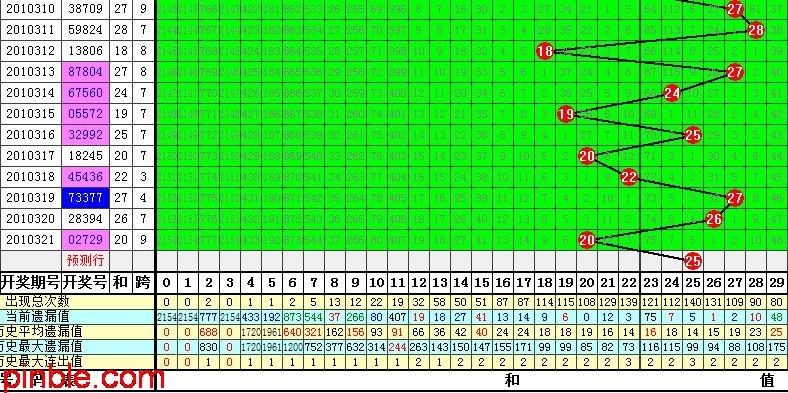Click the 开奖期号 column header
The width and height of the screenshot is (788, 393).
30,283
